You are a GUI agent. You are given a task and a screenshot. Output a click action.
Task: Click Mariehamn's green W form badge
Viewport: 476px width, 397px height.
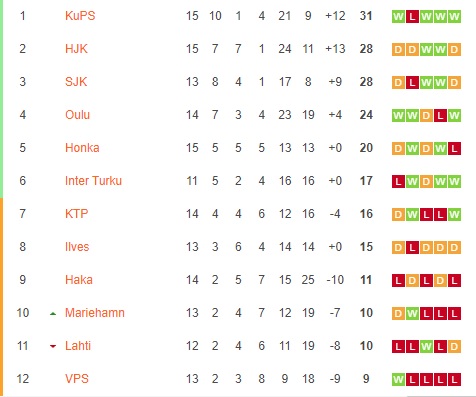click(412, 313)
